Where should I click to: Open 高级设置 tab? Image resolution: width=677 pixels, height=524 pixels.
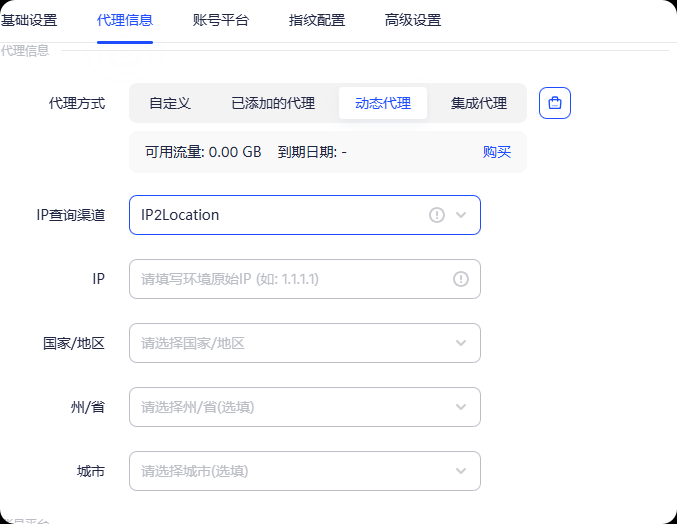[413, 20]
